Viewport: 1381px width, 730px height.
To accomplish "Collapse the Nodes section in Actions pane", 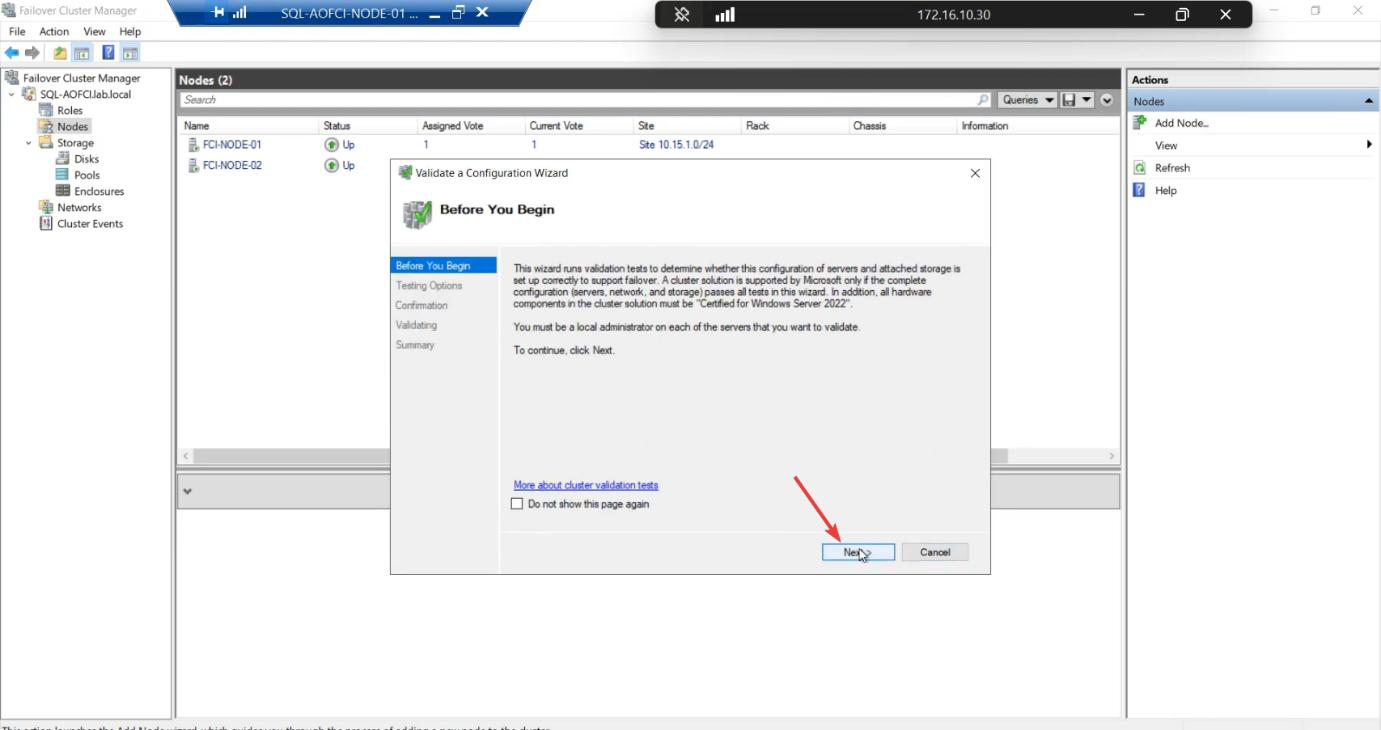I will (1368, 101).
